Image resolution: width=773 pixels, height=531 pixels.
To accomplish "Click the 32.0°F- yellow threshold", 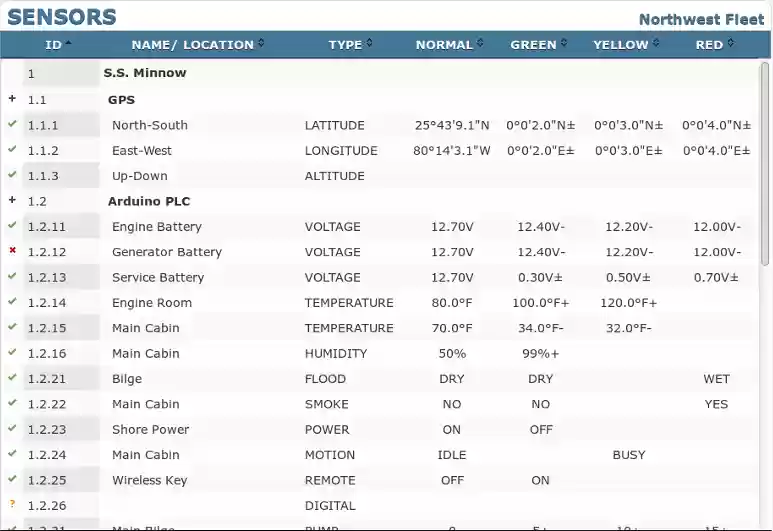I will click(629, 328).
